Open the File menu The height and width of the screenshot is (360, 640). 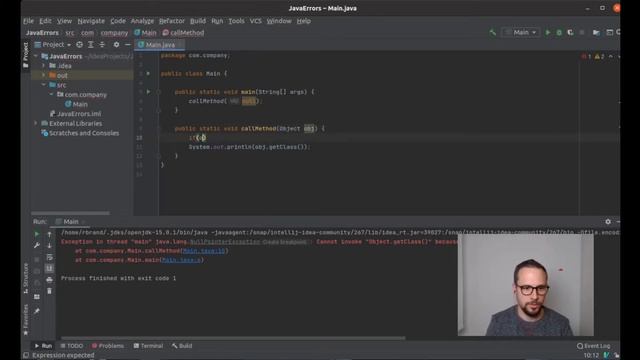29,21
